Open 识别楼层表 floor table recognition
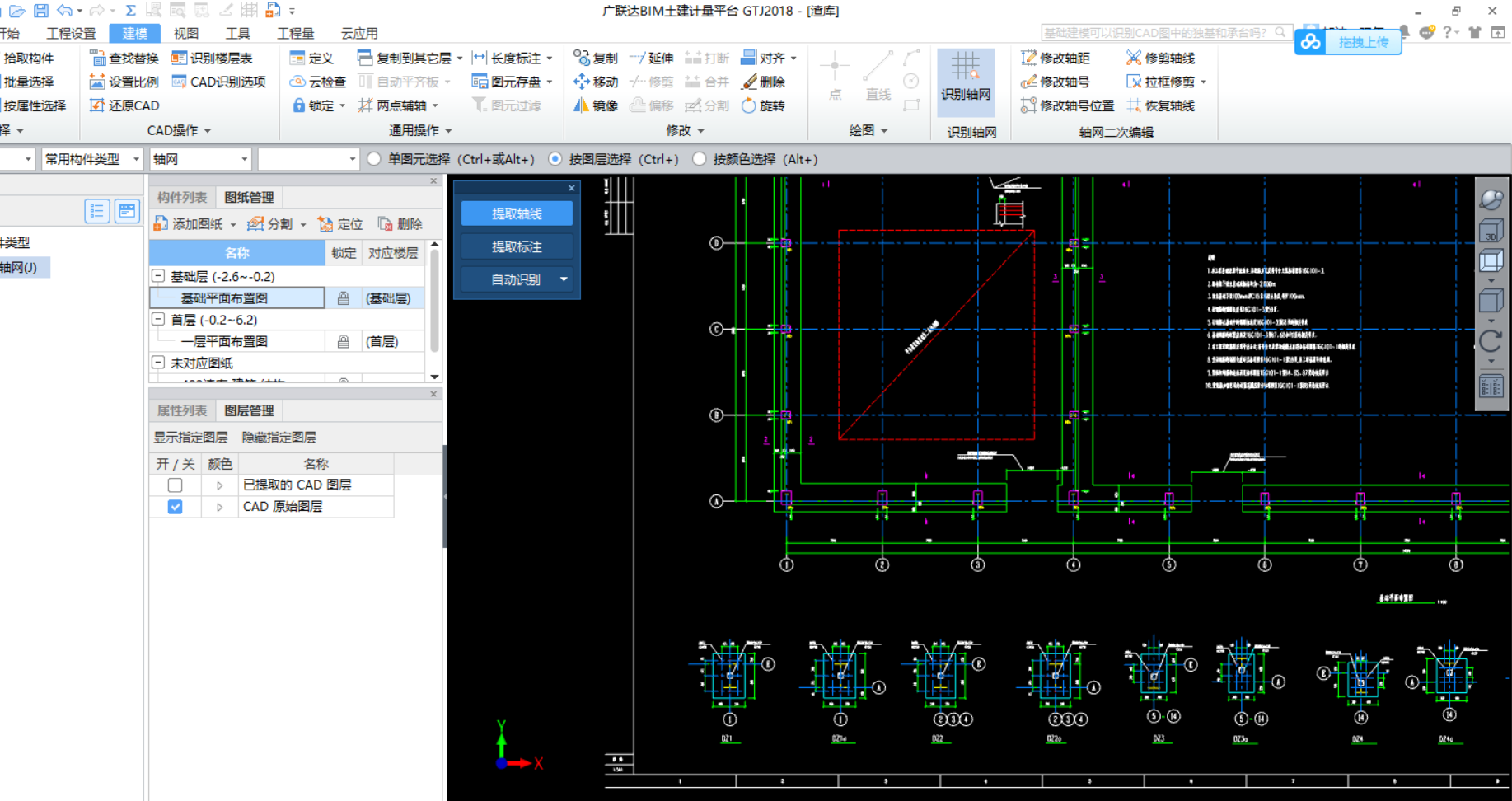Image resolution: width=1512 pixels, height=801 pixels. pos(212,58)
